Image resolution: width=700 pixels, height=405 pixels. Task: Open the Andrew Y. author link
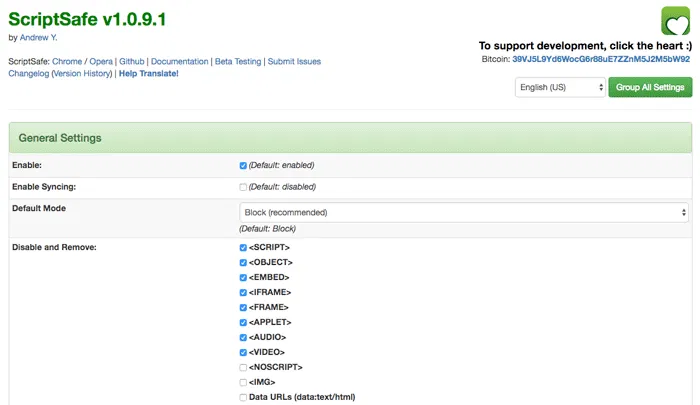[38, 38]
